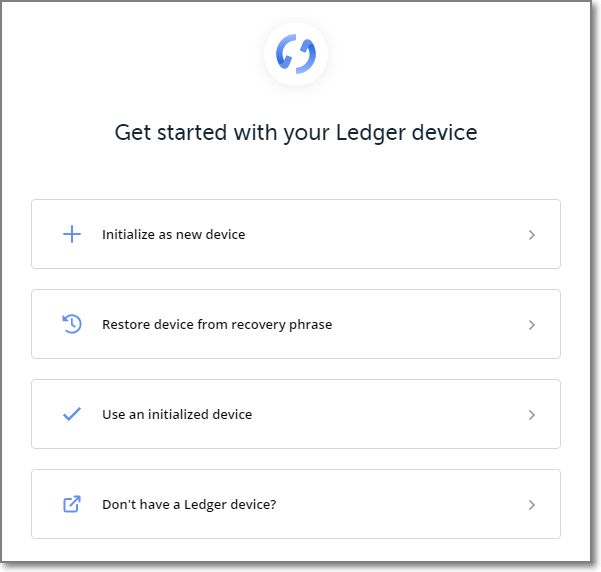Click the plus icon for new device
Image resolution: width=601 pixels, height=572 pixels.
tap(72, 234)
